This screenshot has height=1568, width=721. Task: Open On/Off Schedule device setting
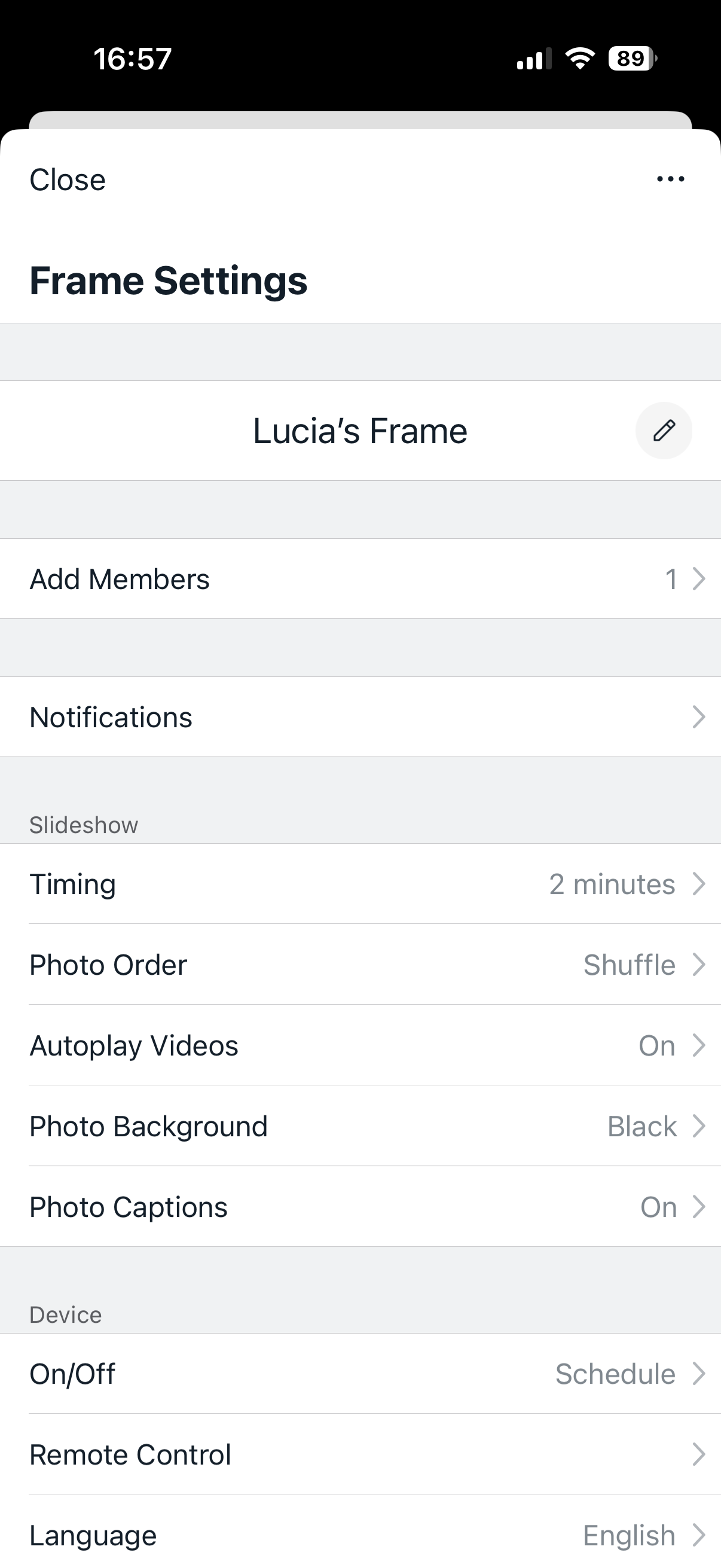coord(615,1374)
